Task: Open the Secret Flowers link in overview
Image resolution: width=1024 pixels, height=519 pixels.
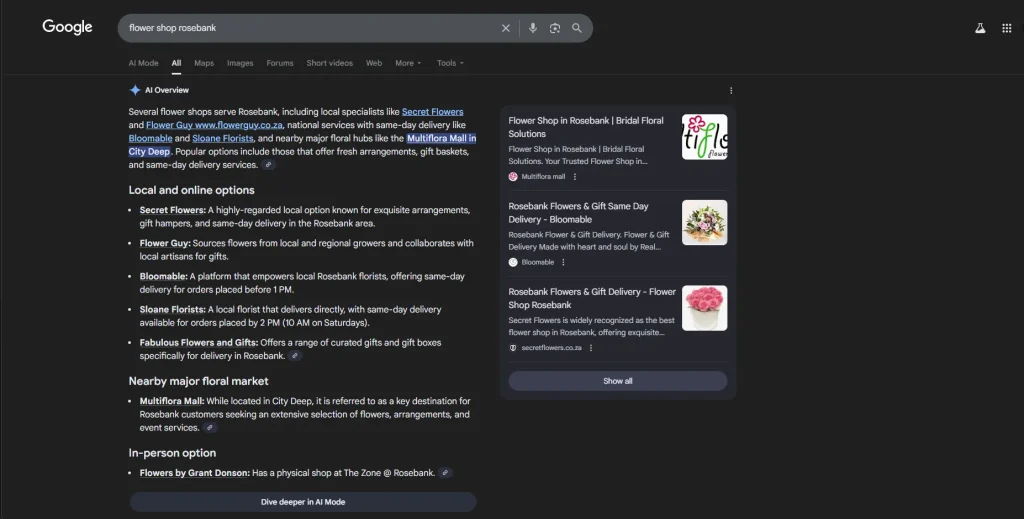Action: point(432,112)
